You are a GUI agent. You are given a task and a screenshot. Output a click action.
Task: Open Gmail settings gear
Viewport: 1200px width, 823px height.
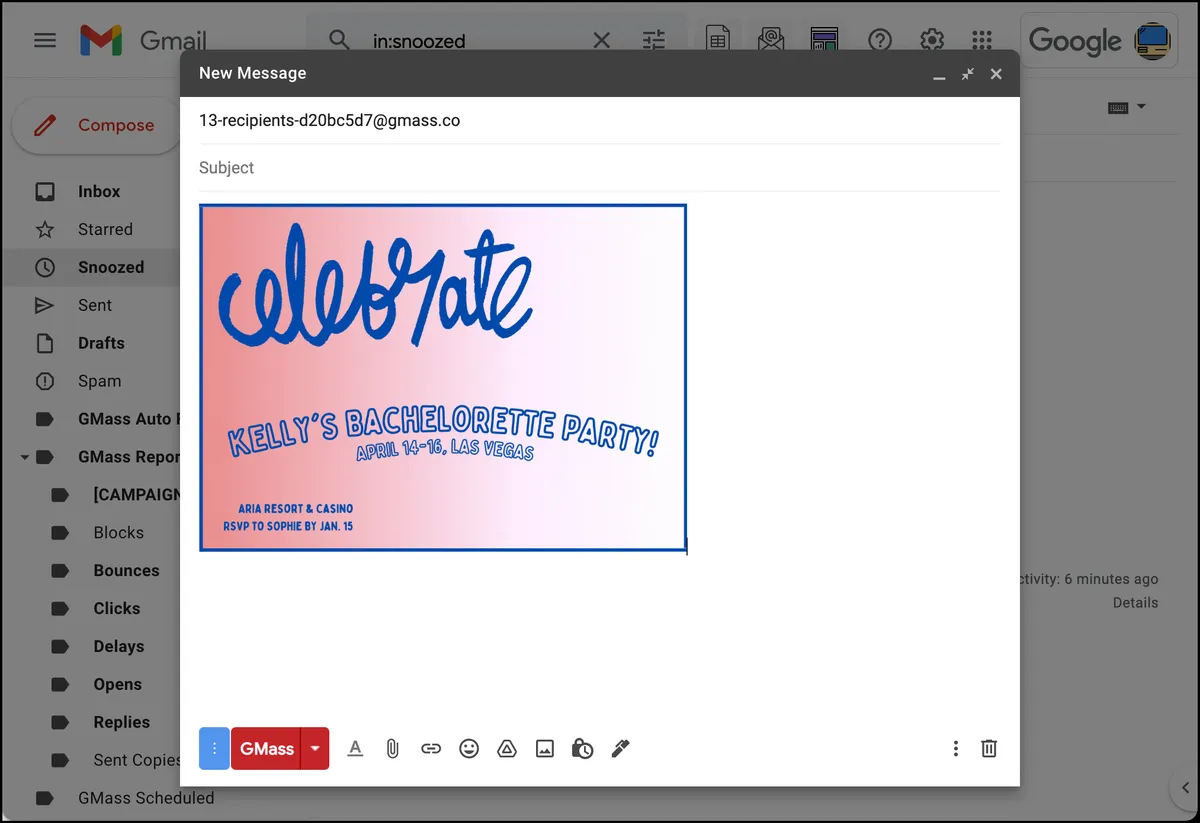pos(932,40)
